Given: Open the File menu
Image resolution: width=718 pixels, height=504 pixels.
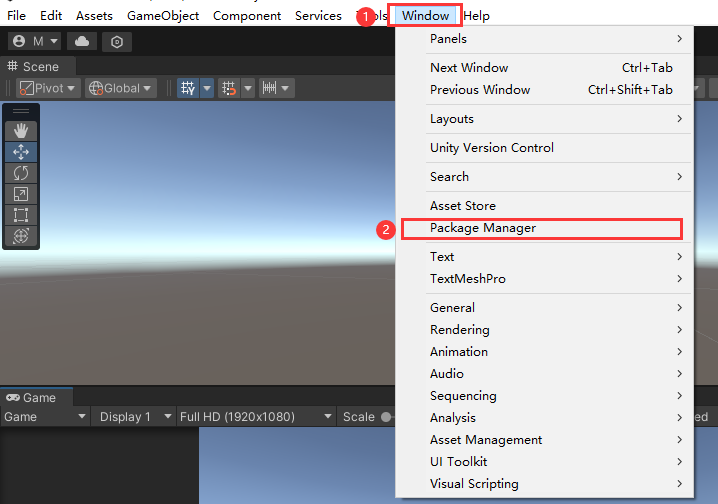Looking at the screenshot, I should tap(16, 16).
